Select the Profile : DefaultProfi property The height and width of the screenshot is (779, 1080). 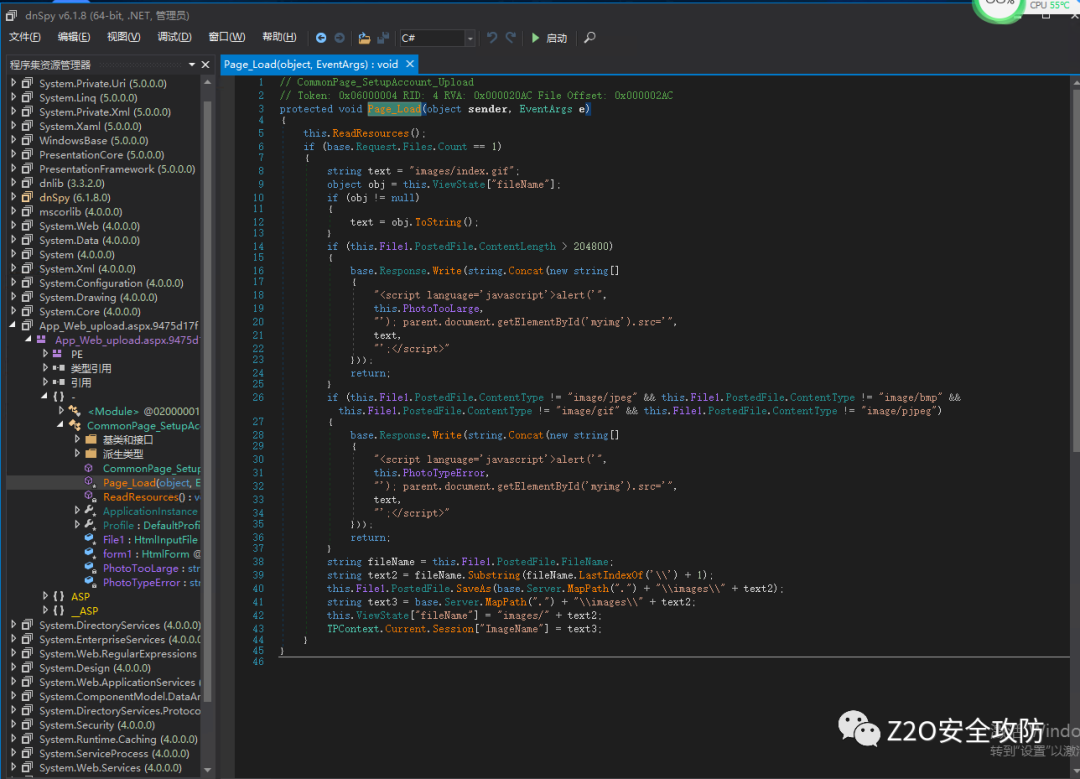[152, 525]
